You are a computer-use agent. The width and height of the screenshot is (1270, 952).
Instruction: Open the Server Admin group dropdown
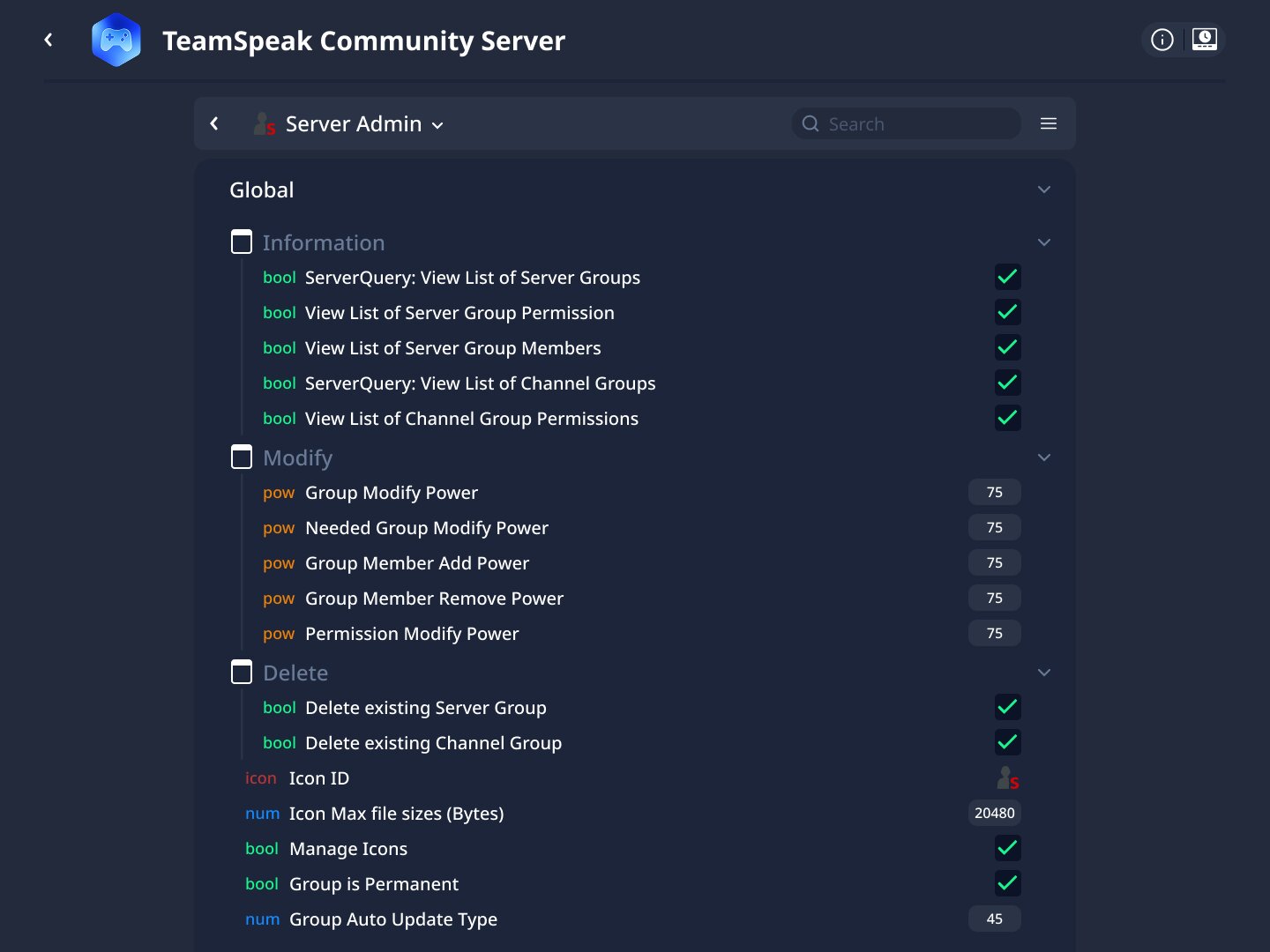click(364, 124)
